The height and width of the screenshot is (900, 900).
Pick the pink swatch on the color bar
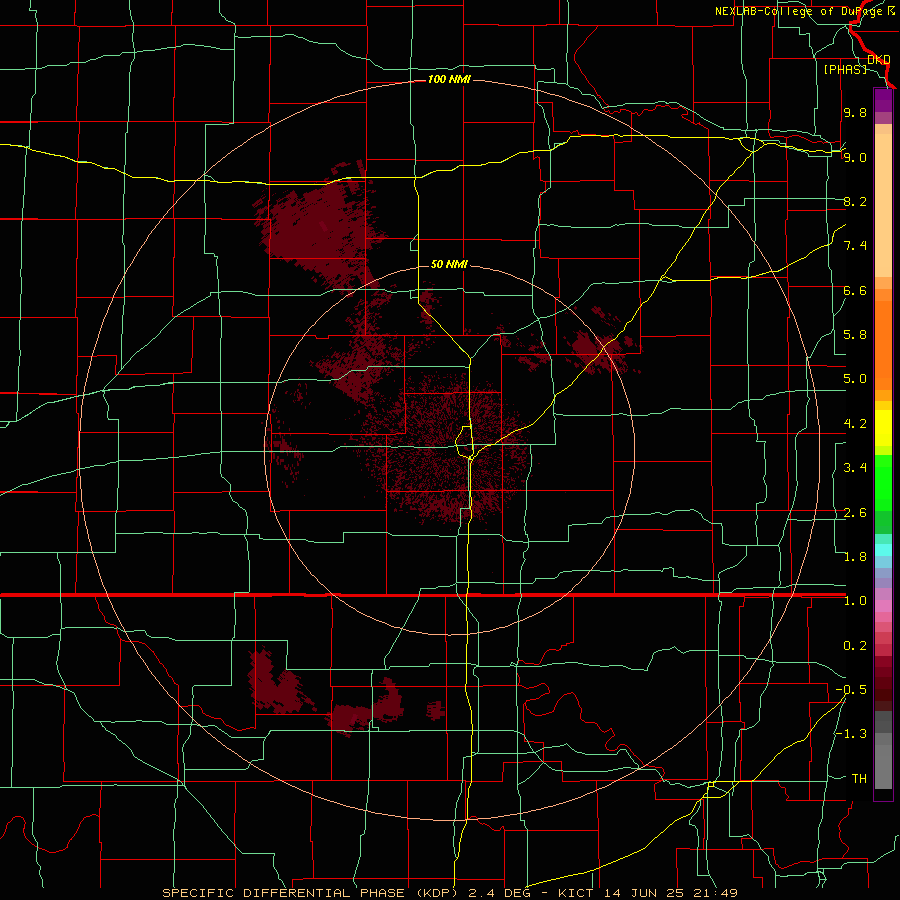[883, 606]
